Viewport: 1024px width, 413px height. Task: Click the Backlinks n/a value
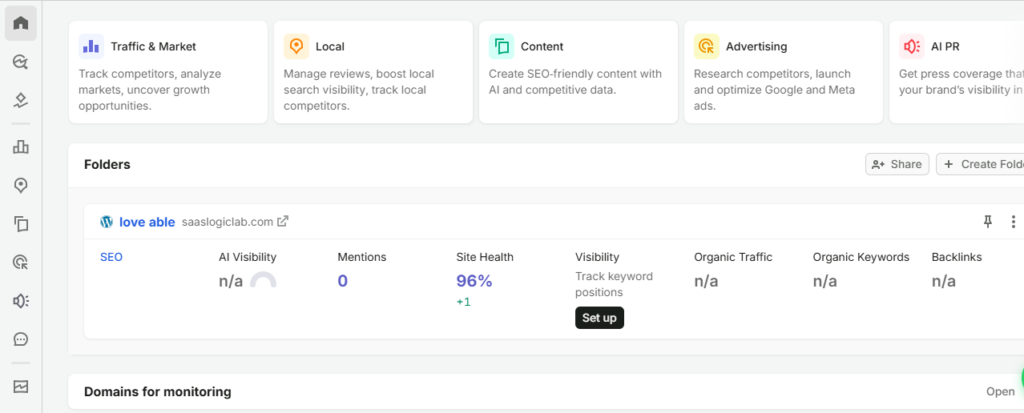pos(944,282)
